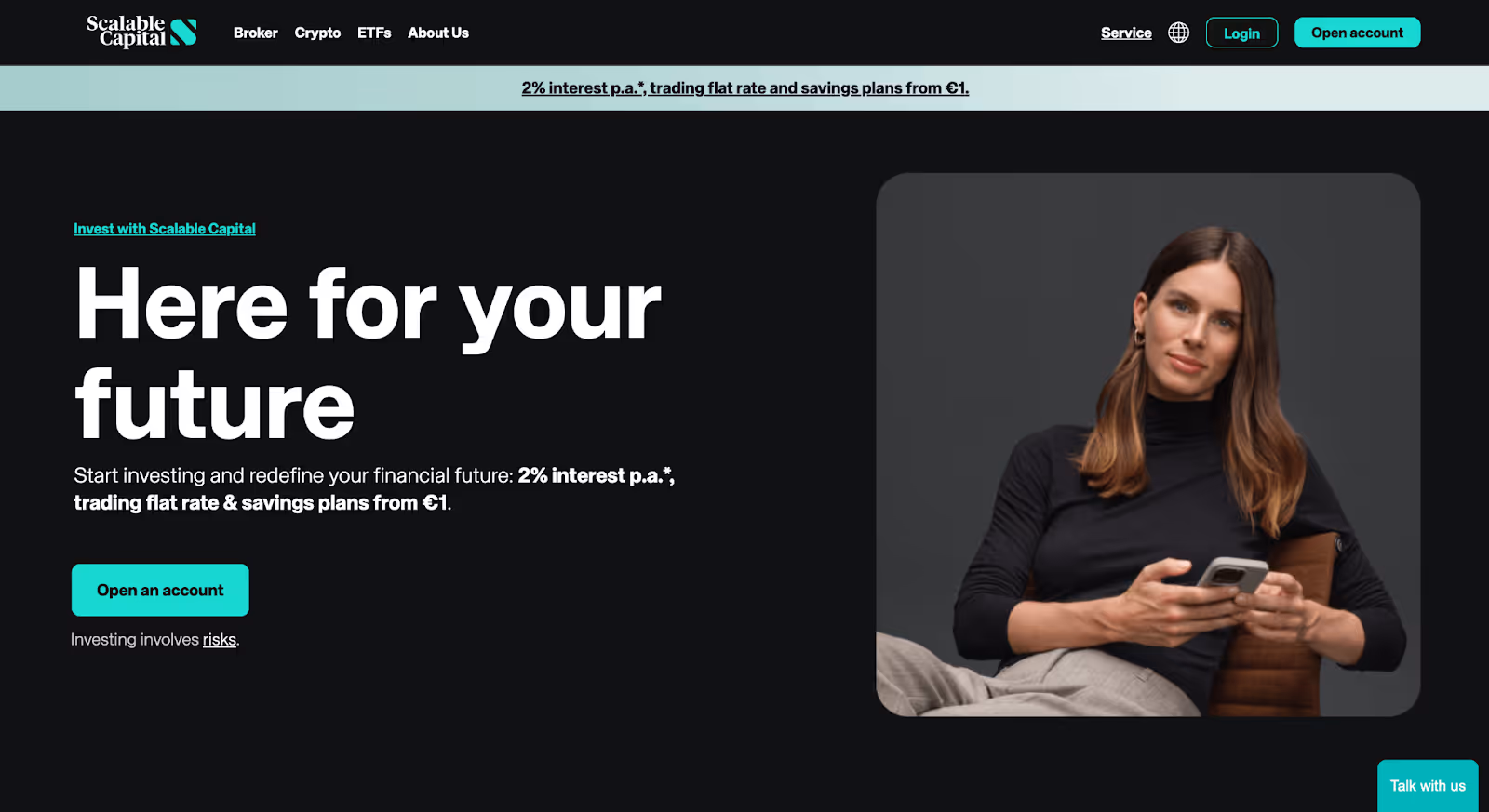Screen dimensions: 1489x812
Task: Follow the Service link
Action: coord(1126,33)
